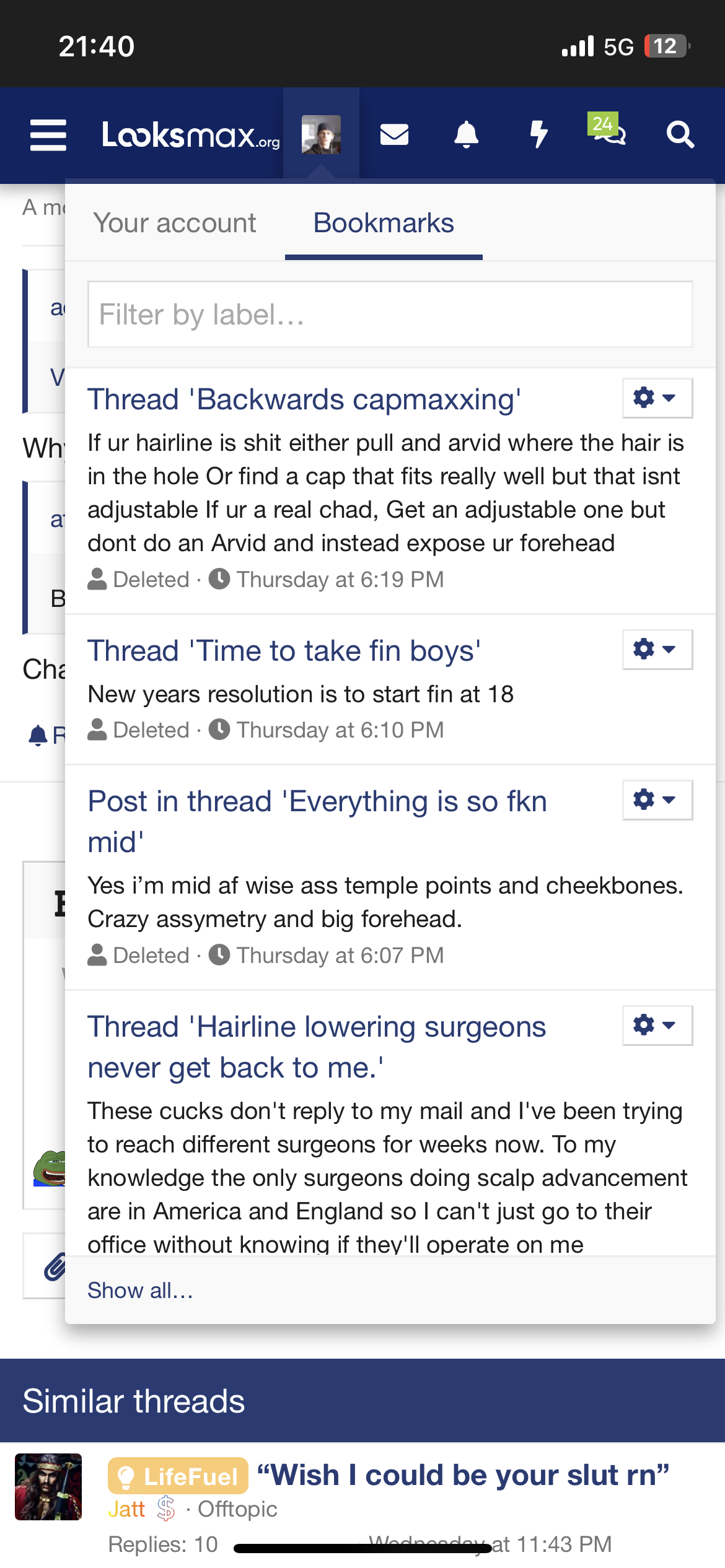Click the paperclip attachment icon
Viewport: 725px width, 1568px height.
55,1266
